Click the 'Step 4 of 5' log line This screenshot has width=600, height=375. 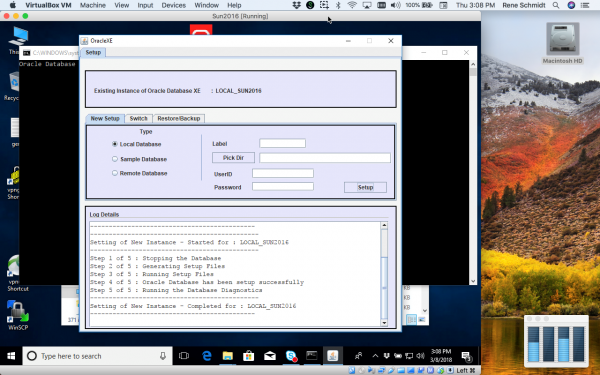tap(197, 282)
